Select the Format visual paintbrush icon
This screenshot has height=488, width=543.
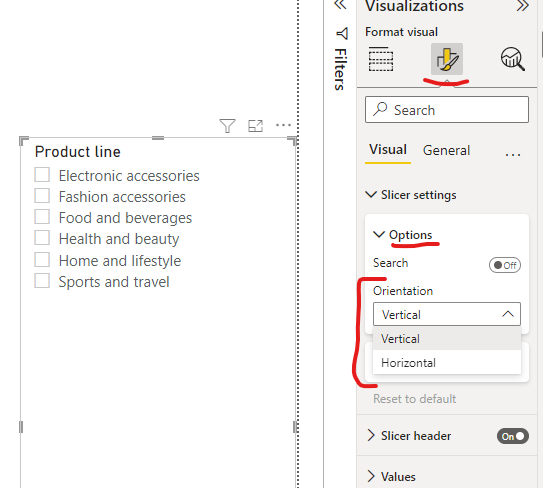447,59
